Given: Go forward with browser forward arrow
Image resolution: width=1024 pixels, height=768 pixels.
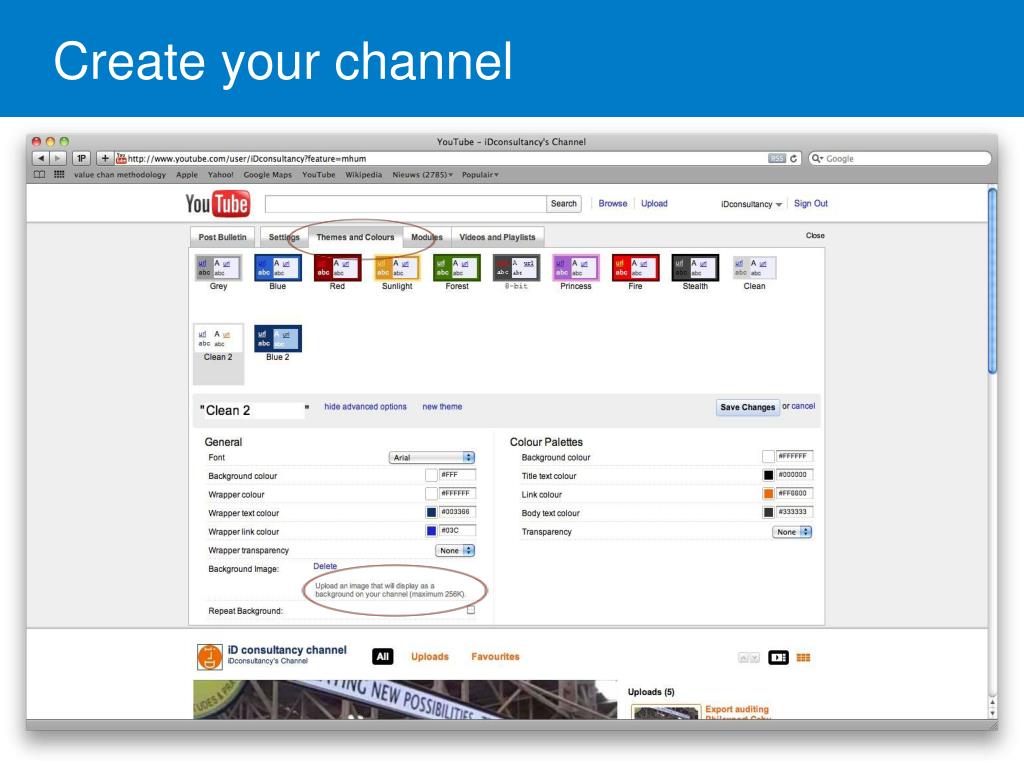Looking at the screenshot, I should coord(58,158).
